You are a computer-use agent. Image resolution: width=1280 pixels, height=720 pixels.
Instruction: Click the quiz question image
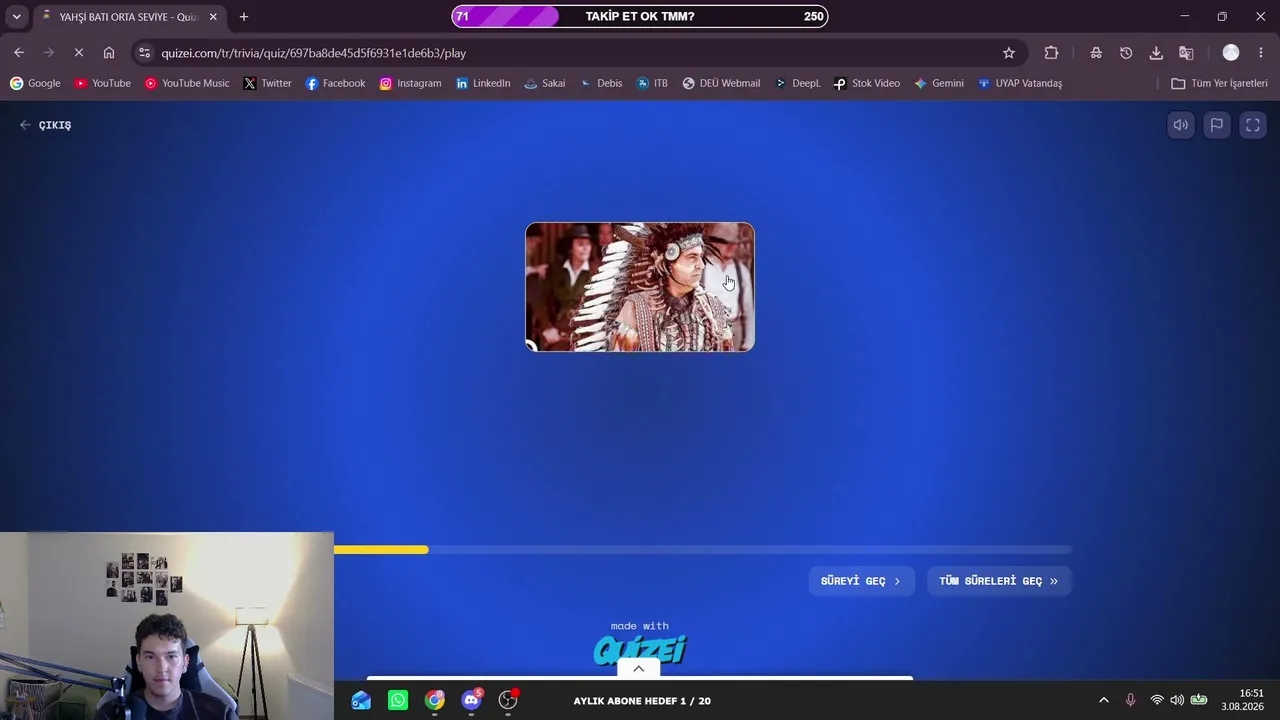coord(640,287)
